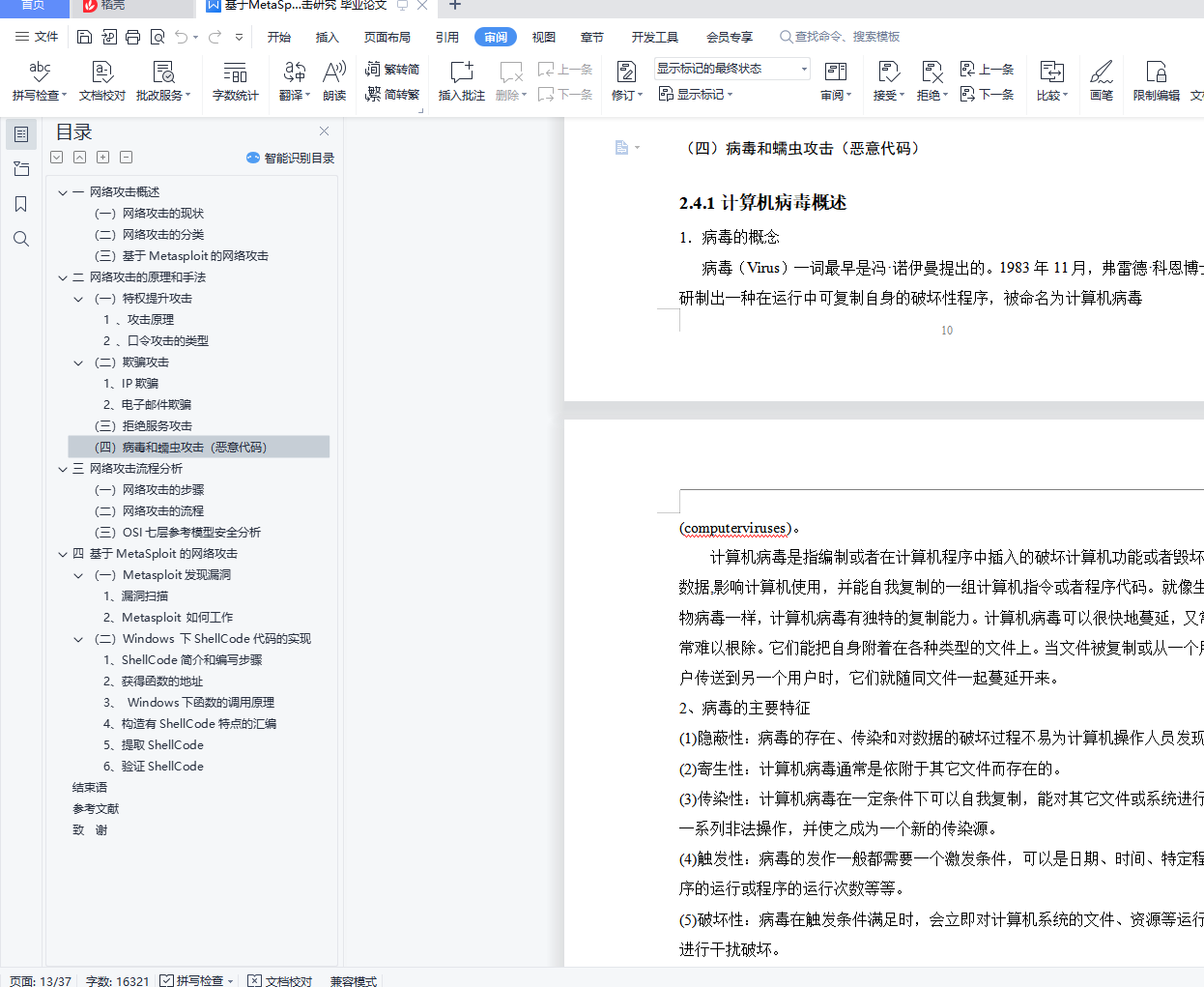Click the page options icon beside heading
Viewport: 1204px width, 987px height.
point(627,148)
